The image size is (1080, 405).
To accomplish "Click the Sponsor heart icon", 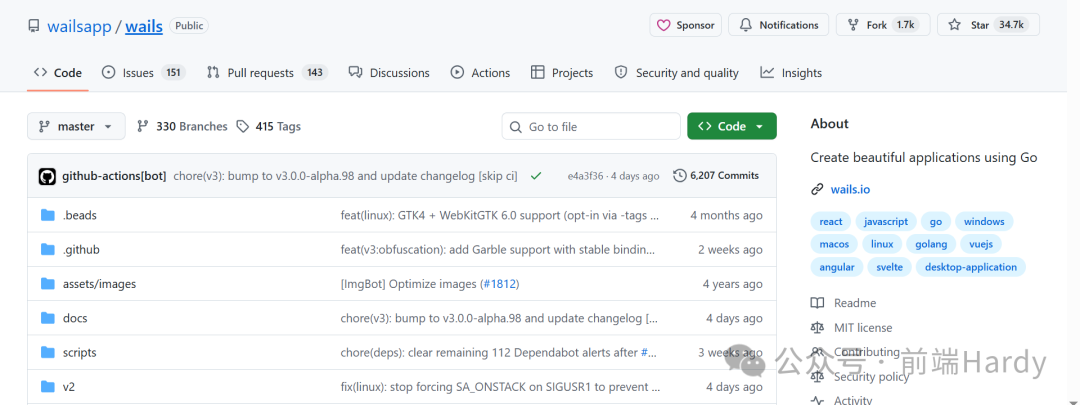I will click(663, 25).
